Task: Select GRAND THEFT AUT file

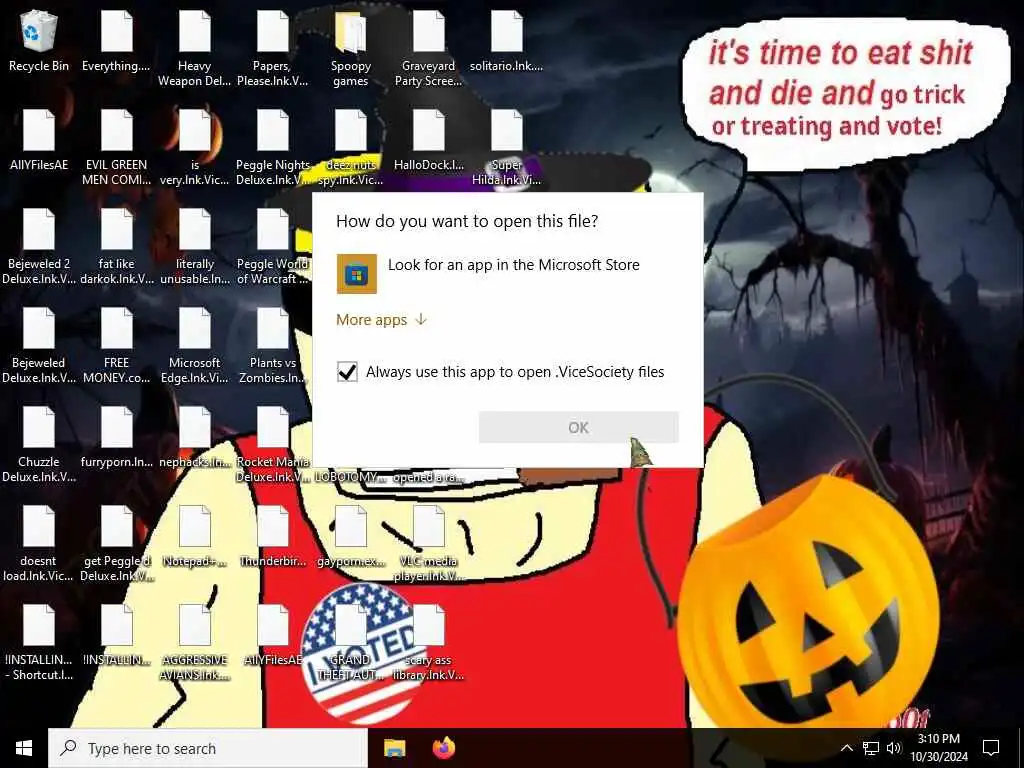Action: tap(351, 643)
